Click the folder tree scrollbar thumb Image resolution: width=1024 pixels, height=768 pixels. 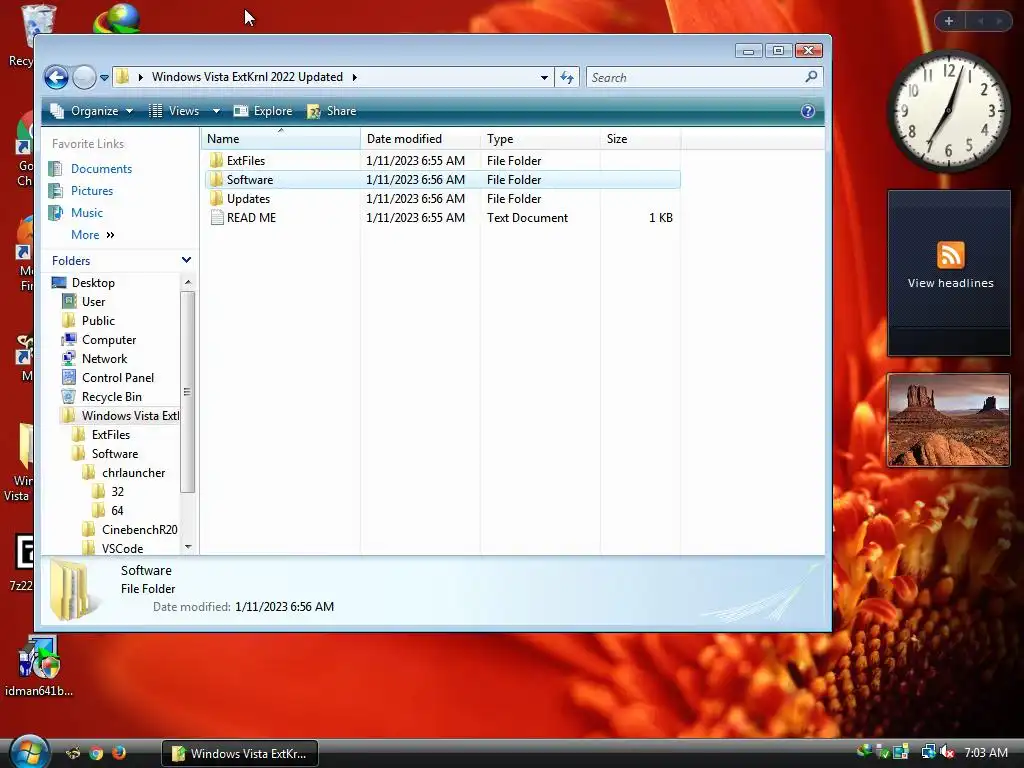click(x=187, y=392)
